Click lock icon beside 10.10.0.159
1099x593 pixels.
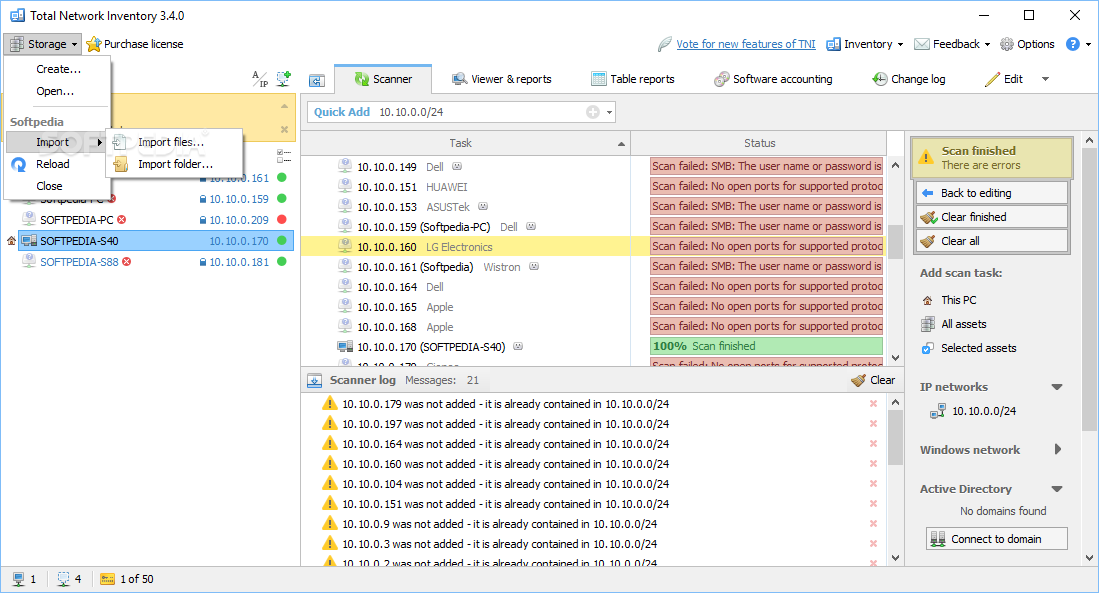[203, 199]
